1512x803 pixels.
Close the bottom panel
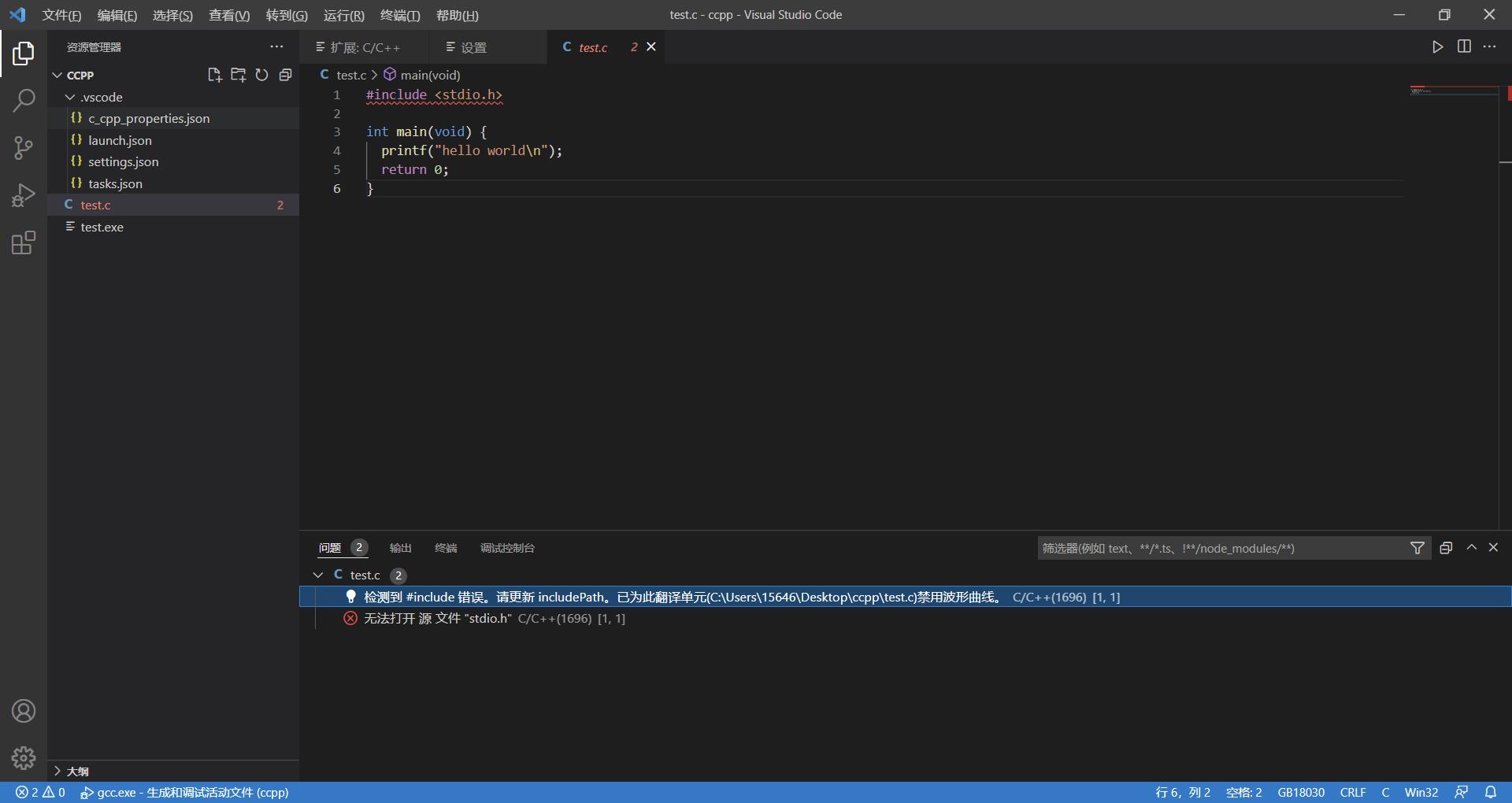coord(1493,547)
